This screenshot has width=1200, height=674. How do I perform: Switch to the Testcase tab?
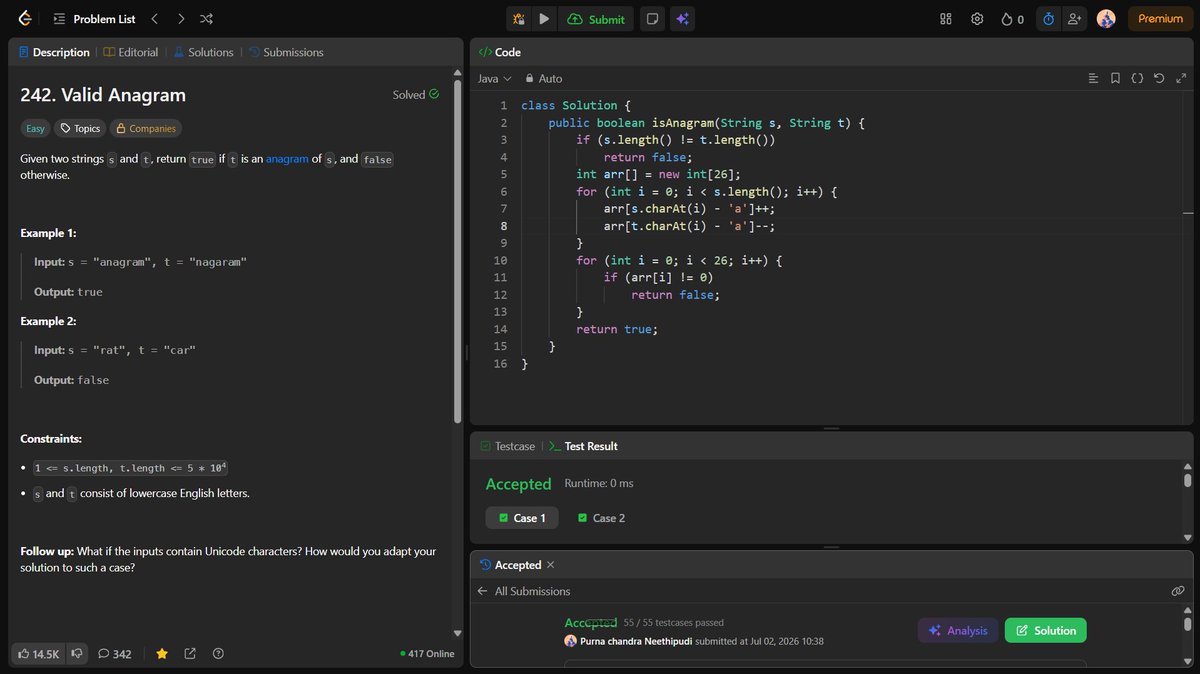[507, 446]
